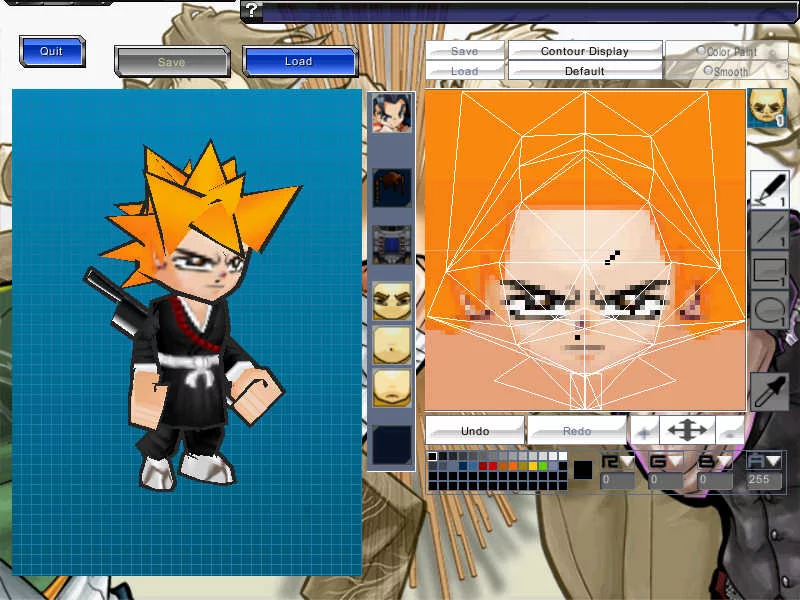Select the pencil drawing tool
800x600 pixels.
769,189
